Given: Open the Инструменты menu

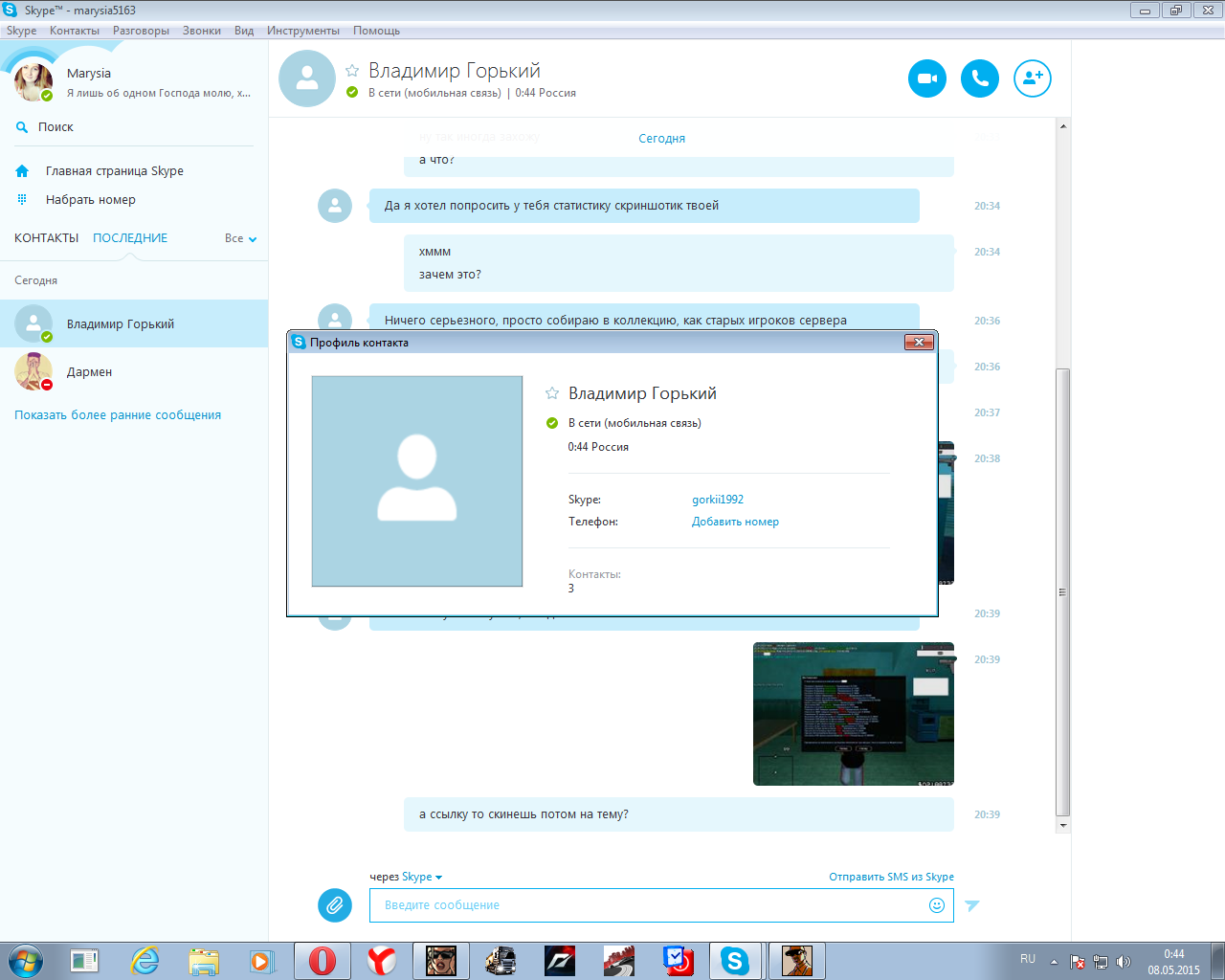Looking at the screenshot, I should [x=303, y=31].
